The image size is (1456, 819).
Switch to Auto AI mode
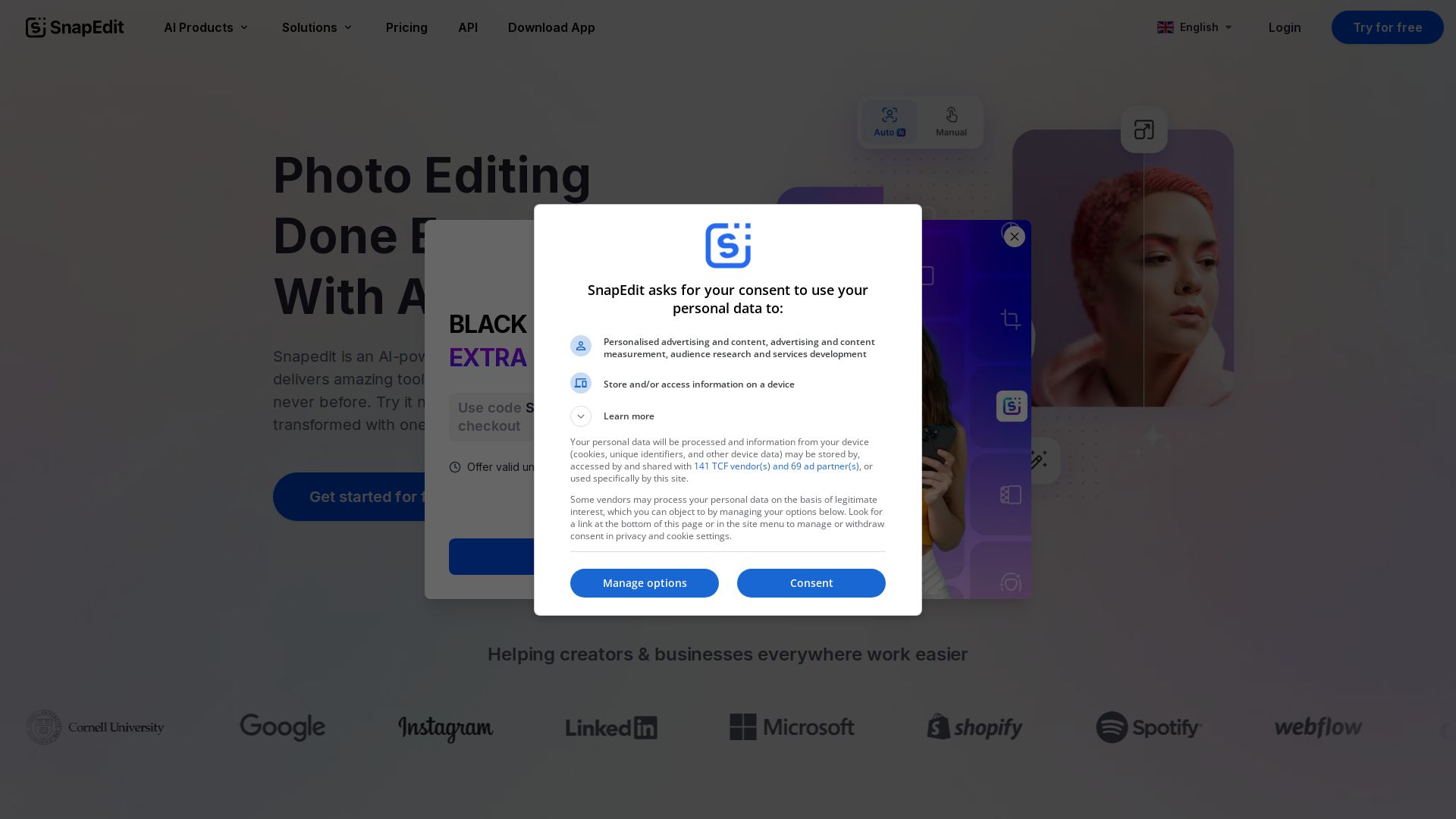click(x=889, y=122)
